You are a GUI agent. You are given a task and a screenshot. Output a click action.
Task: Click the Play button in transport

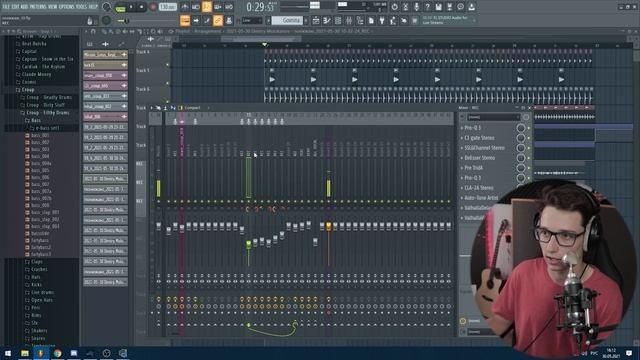coord(131,7)
